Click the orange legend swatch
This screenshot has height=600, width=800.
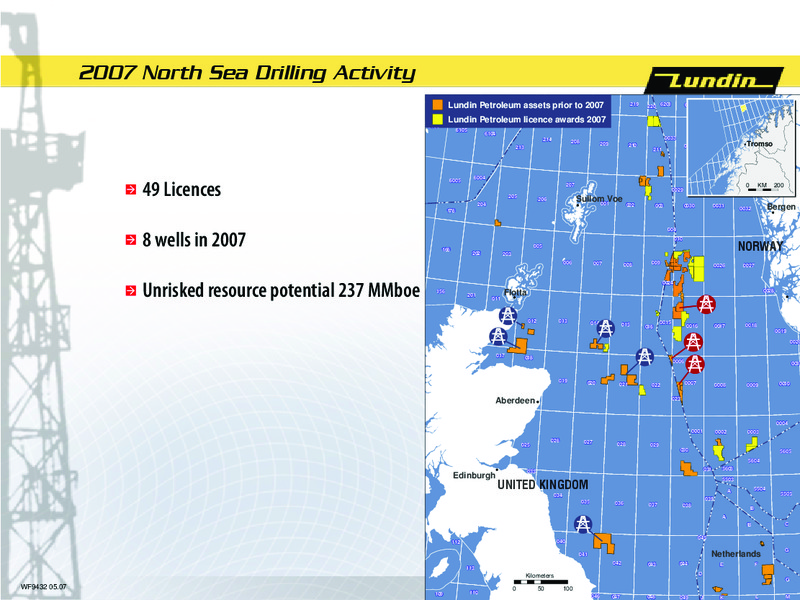tap(437, 105)
